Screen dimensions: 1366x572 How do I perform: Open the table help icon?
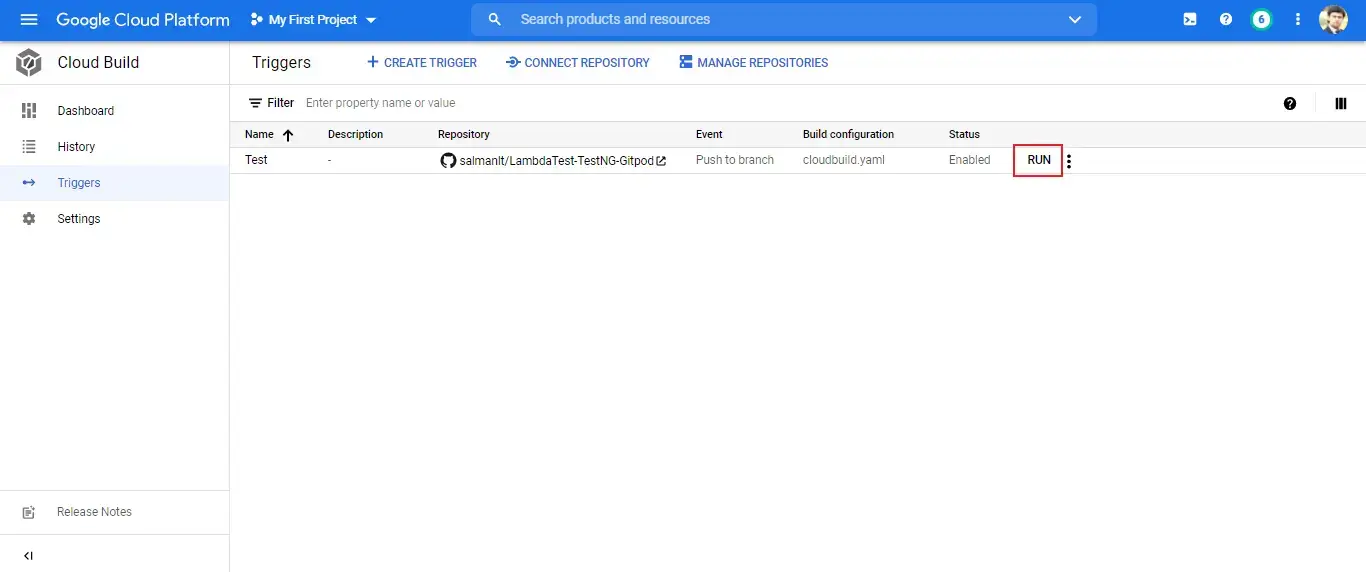pyautogui.click(x=1290, y=103)
